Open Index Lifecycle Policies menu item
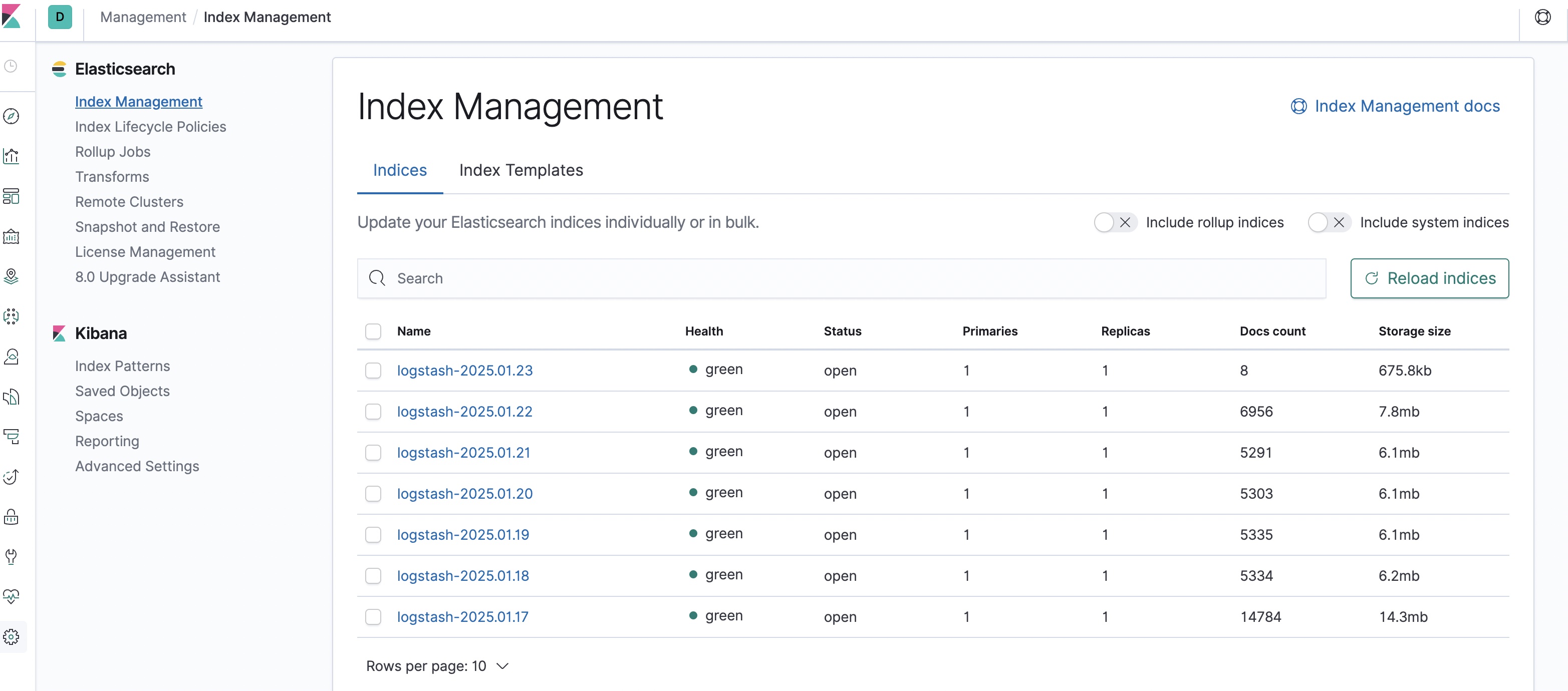The height and width of the screenshot is (691, 1568). pyautogui.click(x=150, y=127)
